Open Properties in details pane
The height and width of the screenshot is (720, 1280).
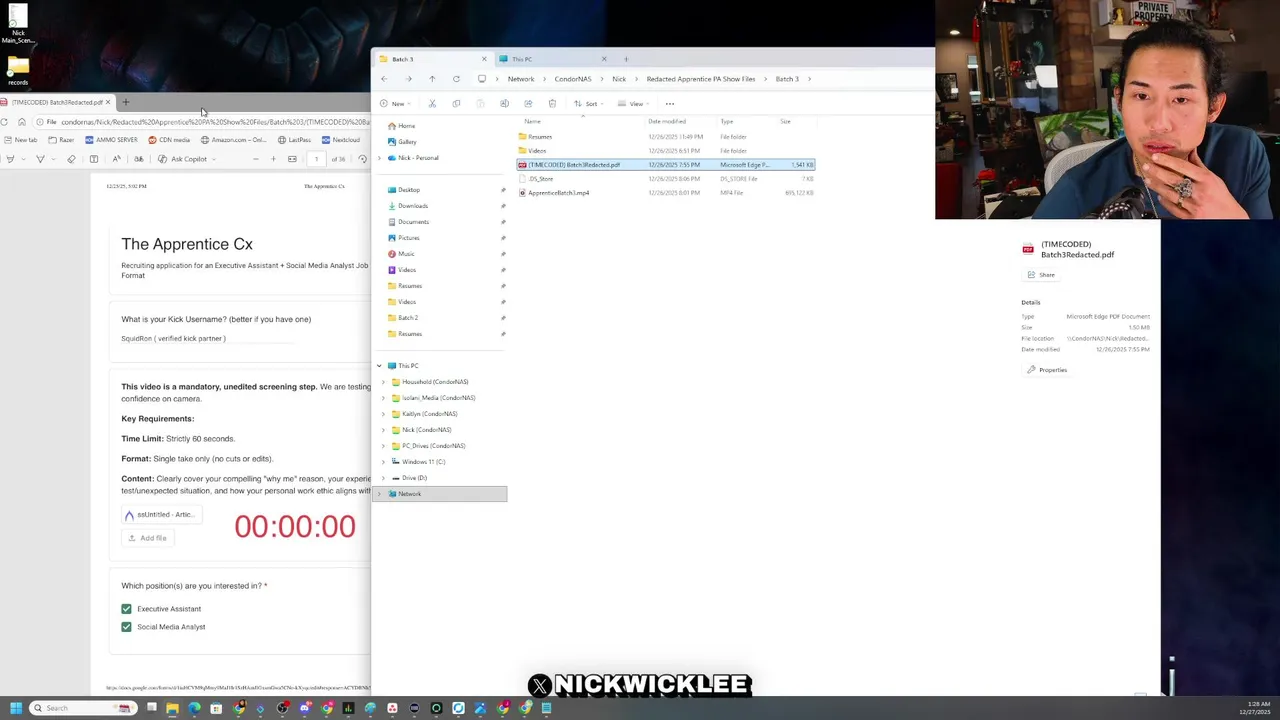pyautogui.click(x=1047, y=370)
